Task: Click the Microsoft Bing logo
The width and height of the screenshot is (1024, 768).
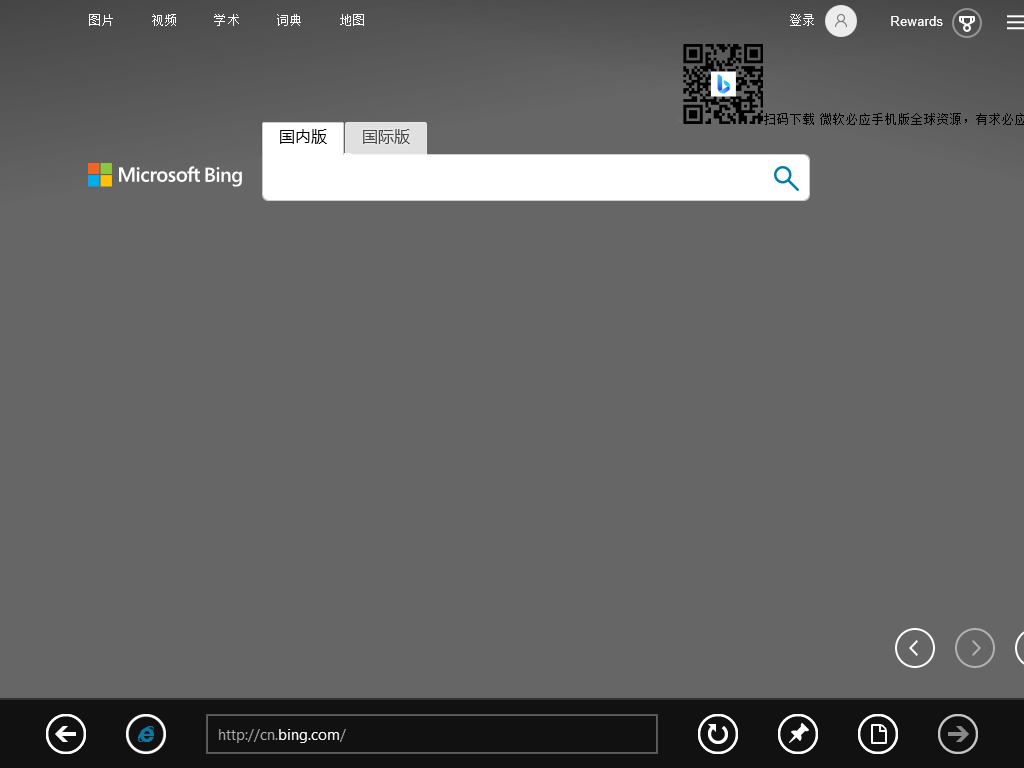Action: [165, 175]
